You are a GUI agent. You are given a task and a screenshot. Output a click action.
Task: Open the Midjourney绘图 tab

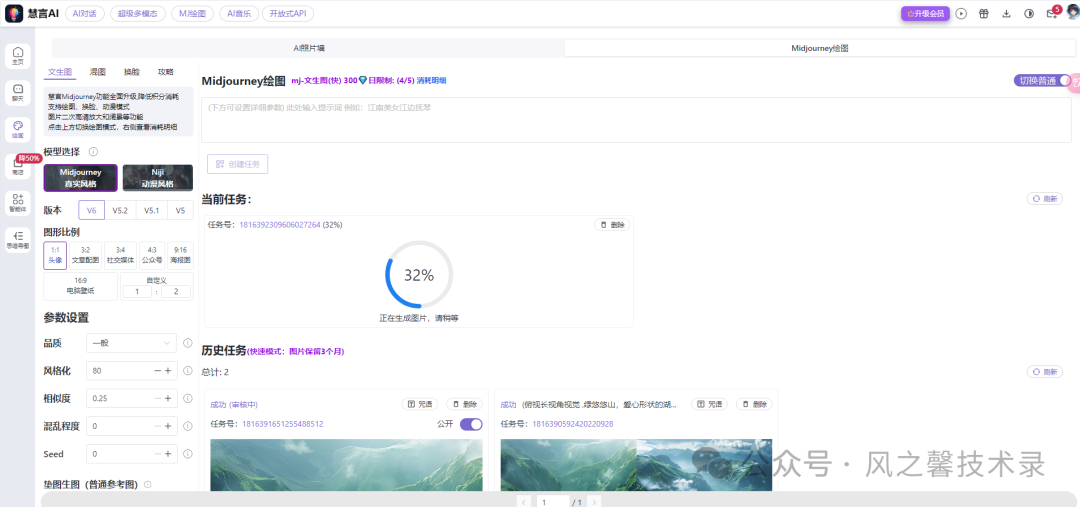820,48
